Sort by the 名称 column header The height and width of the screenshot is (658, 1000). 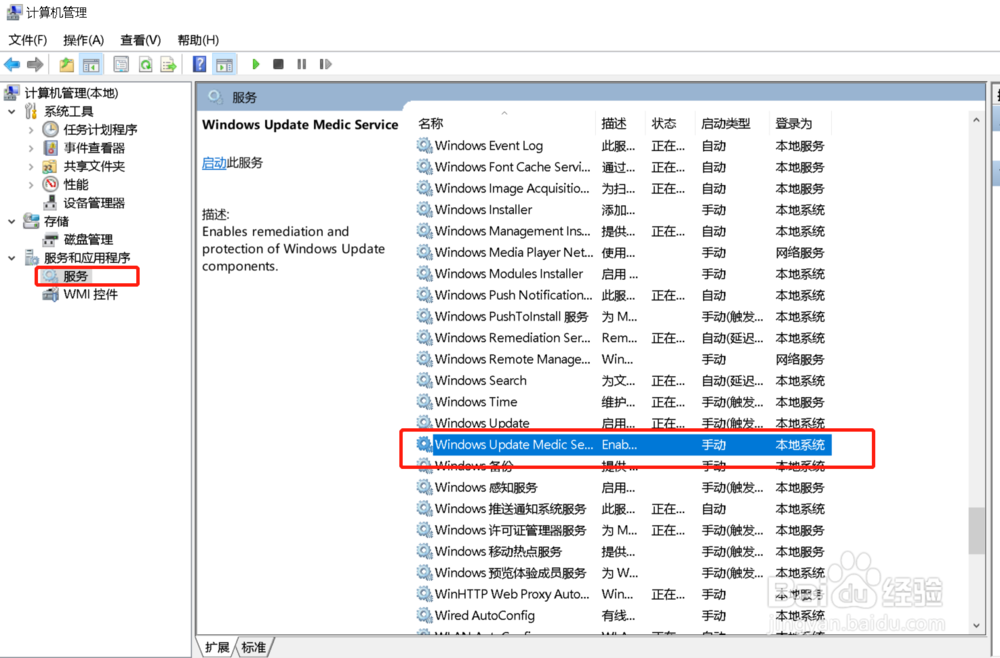tap(504, 123)
